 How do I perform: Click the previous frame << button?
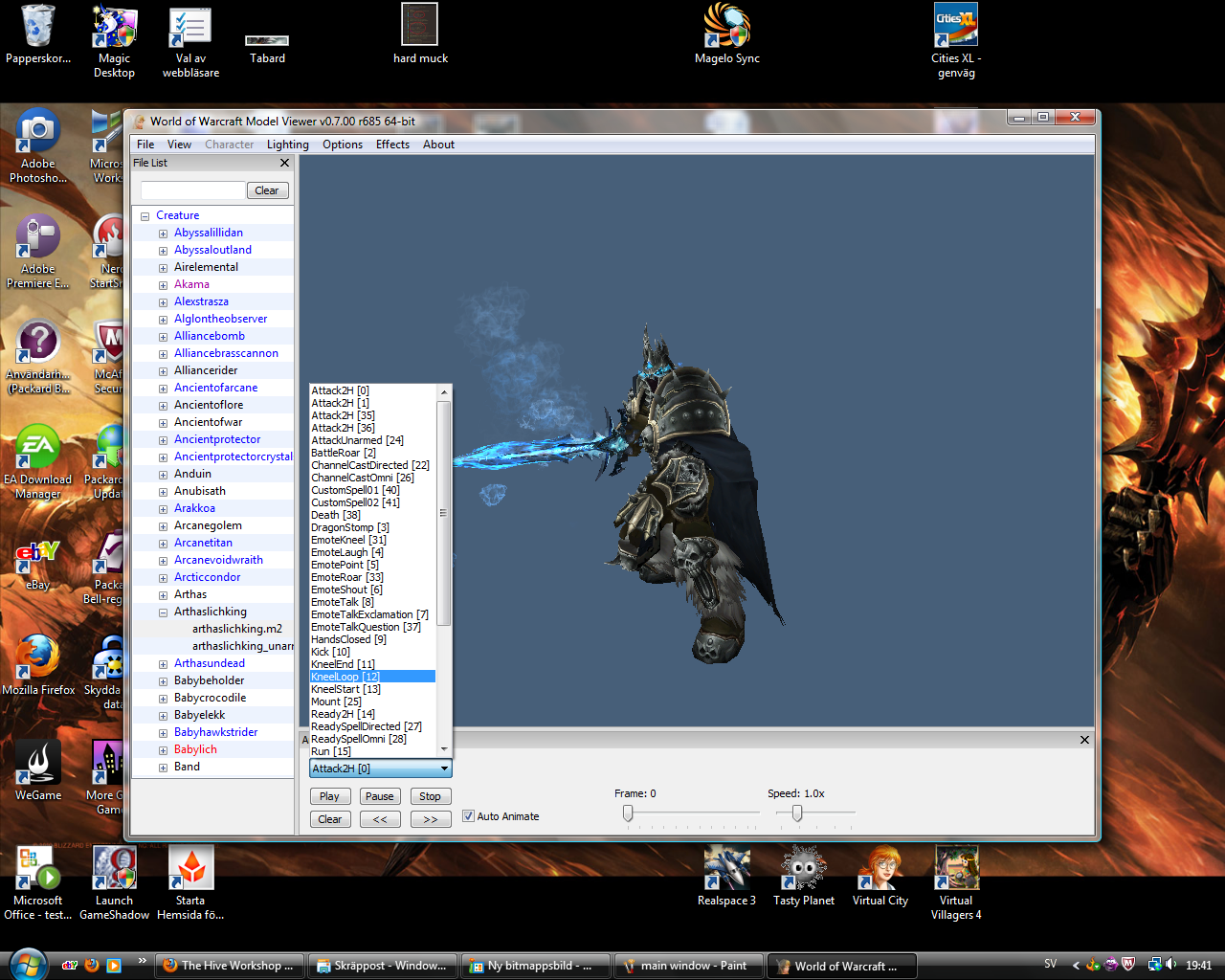click(380, 819)
